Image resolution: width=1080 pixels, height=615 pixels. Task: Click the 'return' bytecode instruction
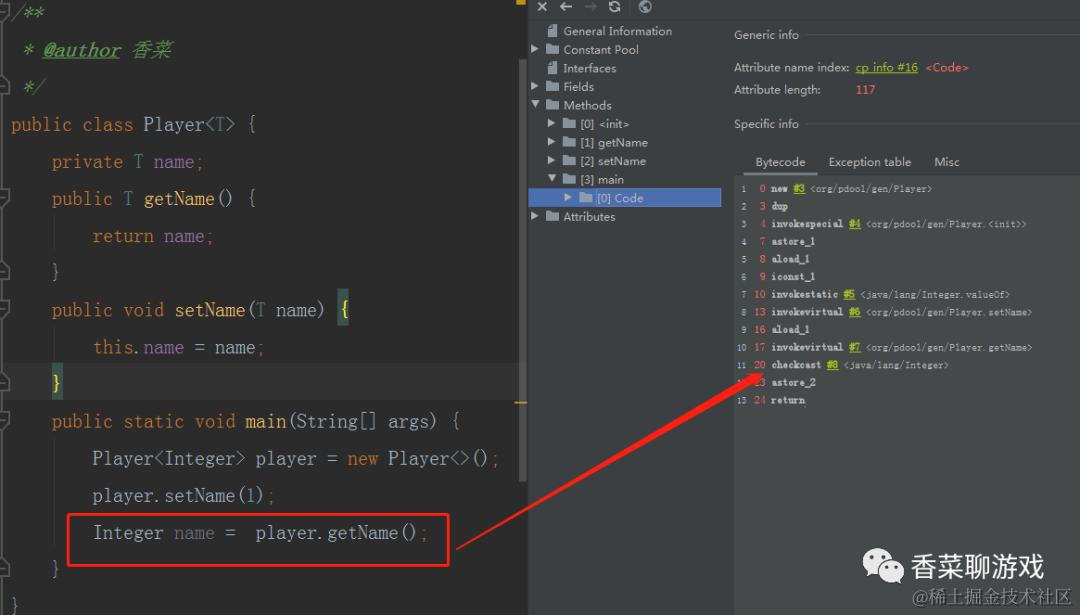pos(788,400)
